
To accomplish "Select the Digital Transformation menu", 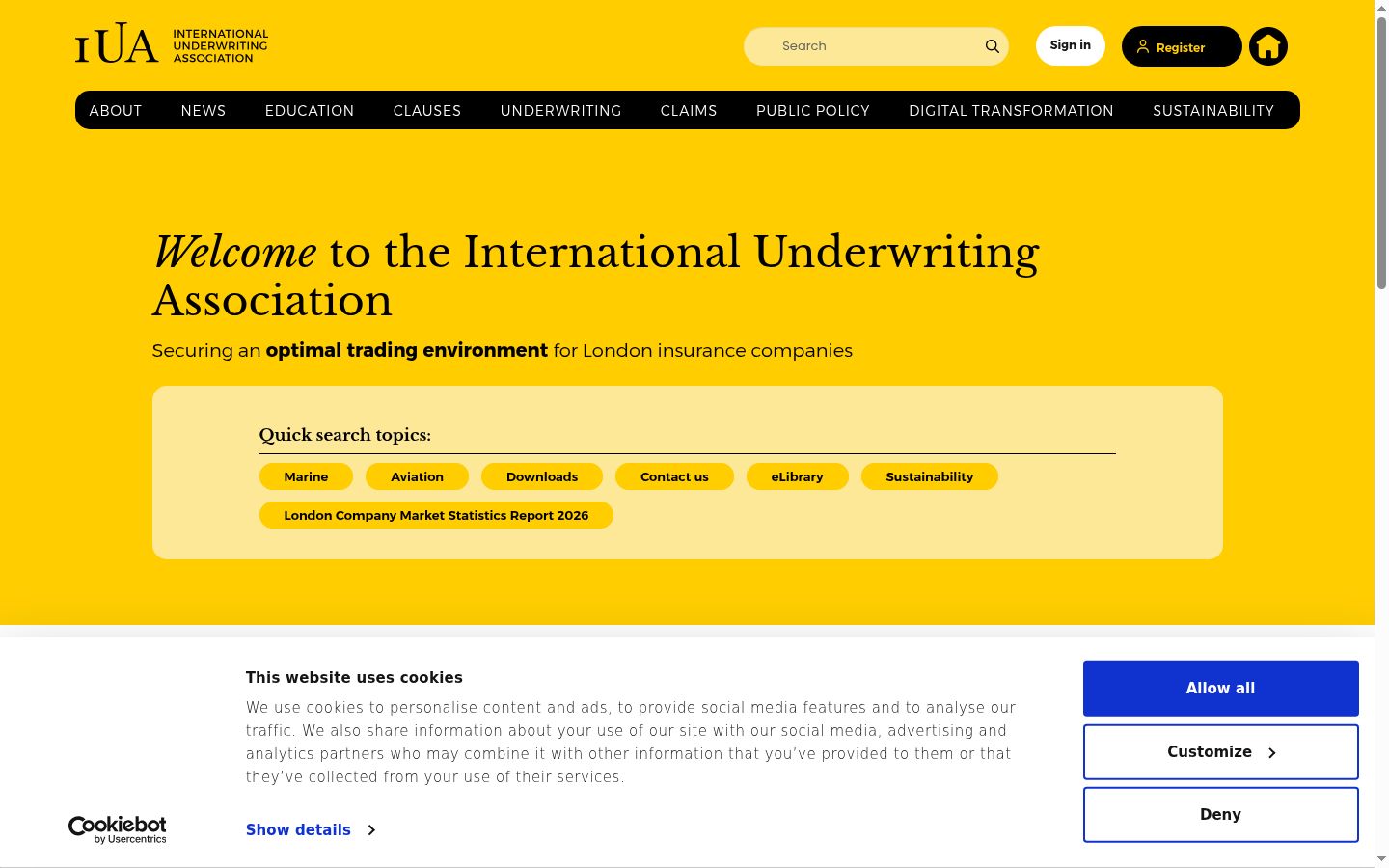I will pyautogui.click(x=1011, y=111).
